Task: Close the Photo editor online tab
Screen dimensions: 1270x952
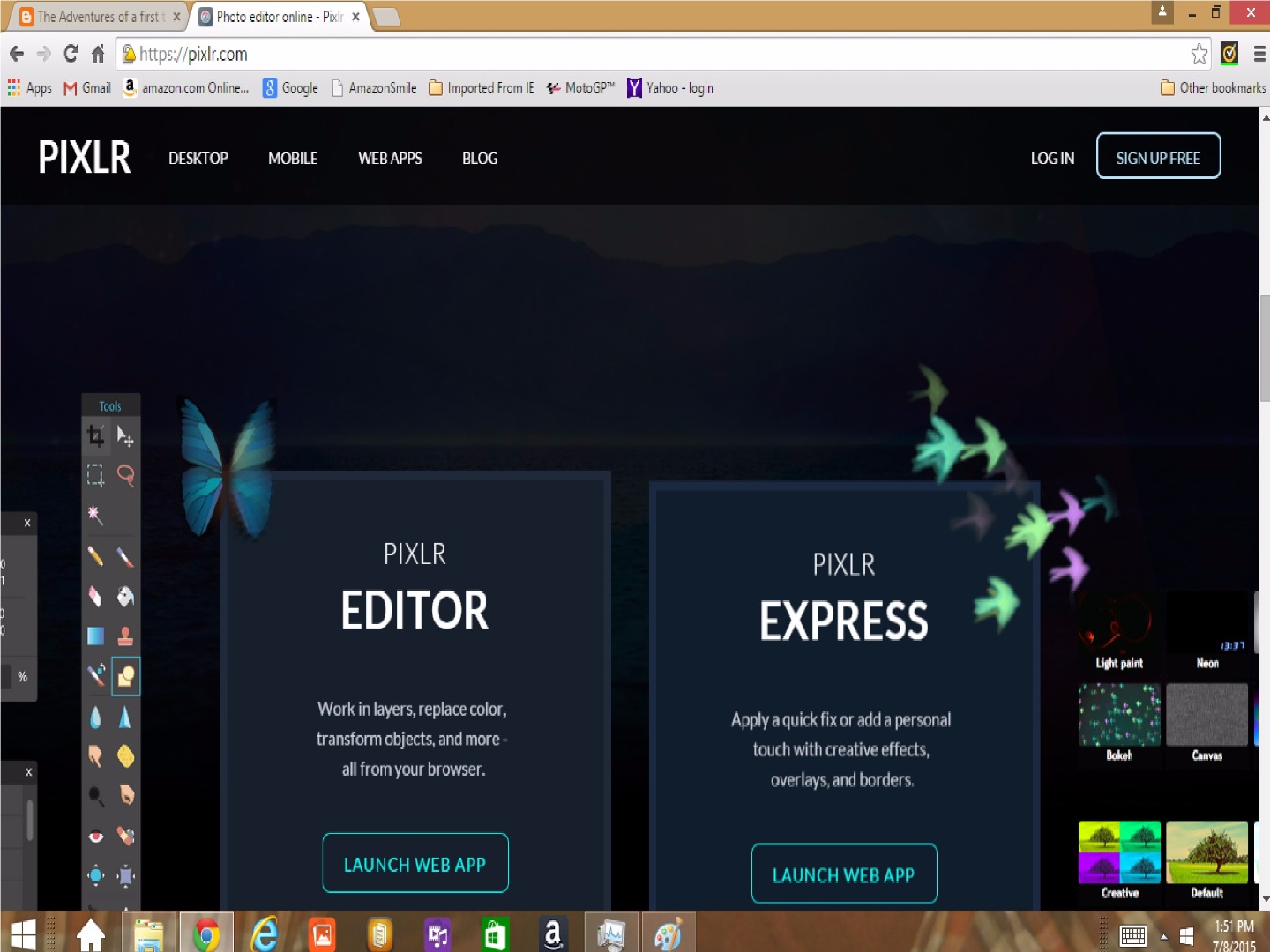Action: pyautogui.click(x=355, y=16)
